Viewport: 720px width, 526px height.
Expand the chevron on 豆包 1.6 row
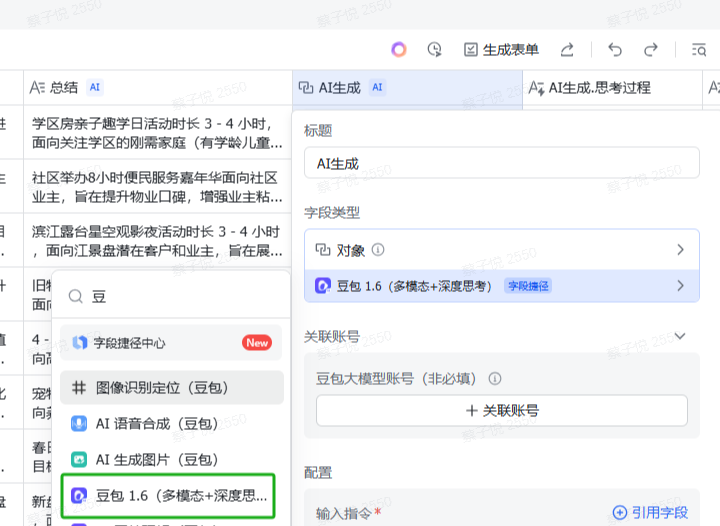click(681, 285)
